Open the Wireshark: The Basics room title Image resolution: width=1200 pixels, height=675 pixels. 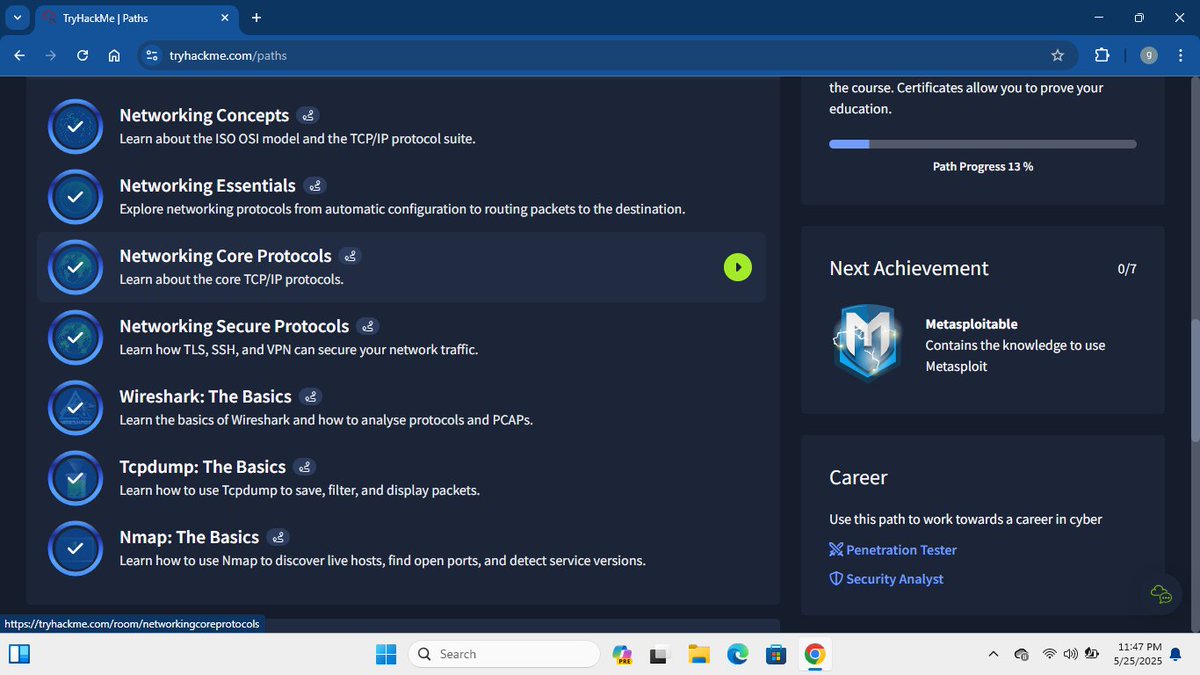205,397
